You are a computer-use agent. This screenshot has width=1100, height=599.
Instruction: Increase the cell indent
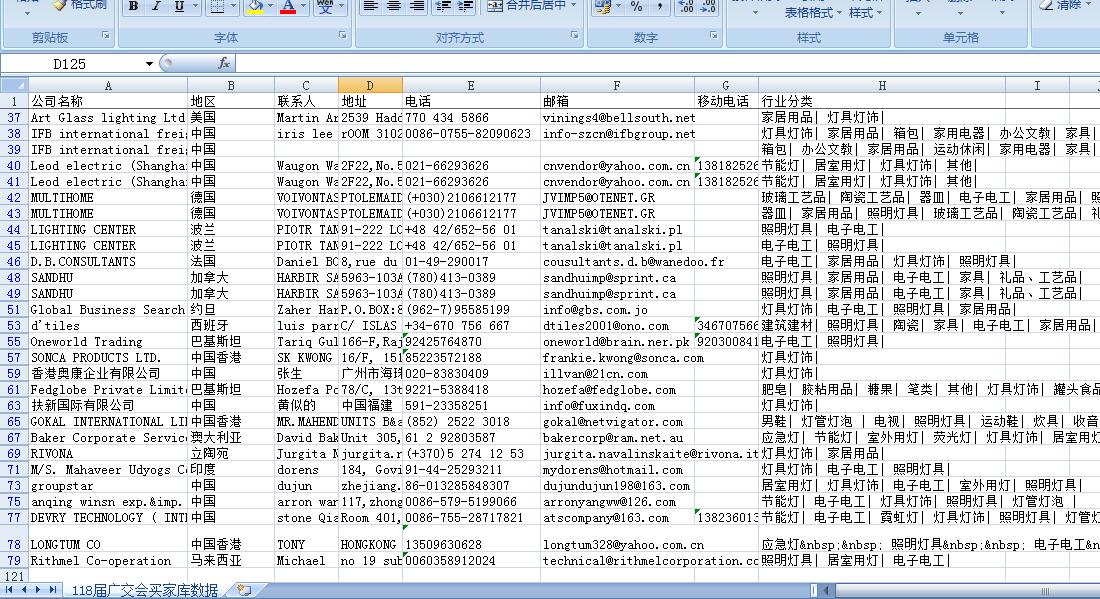click(466, 6)
